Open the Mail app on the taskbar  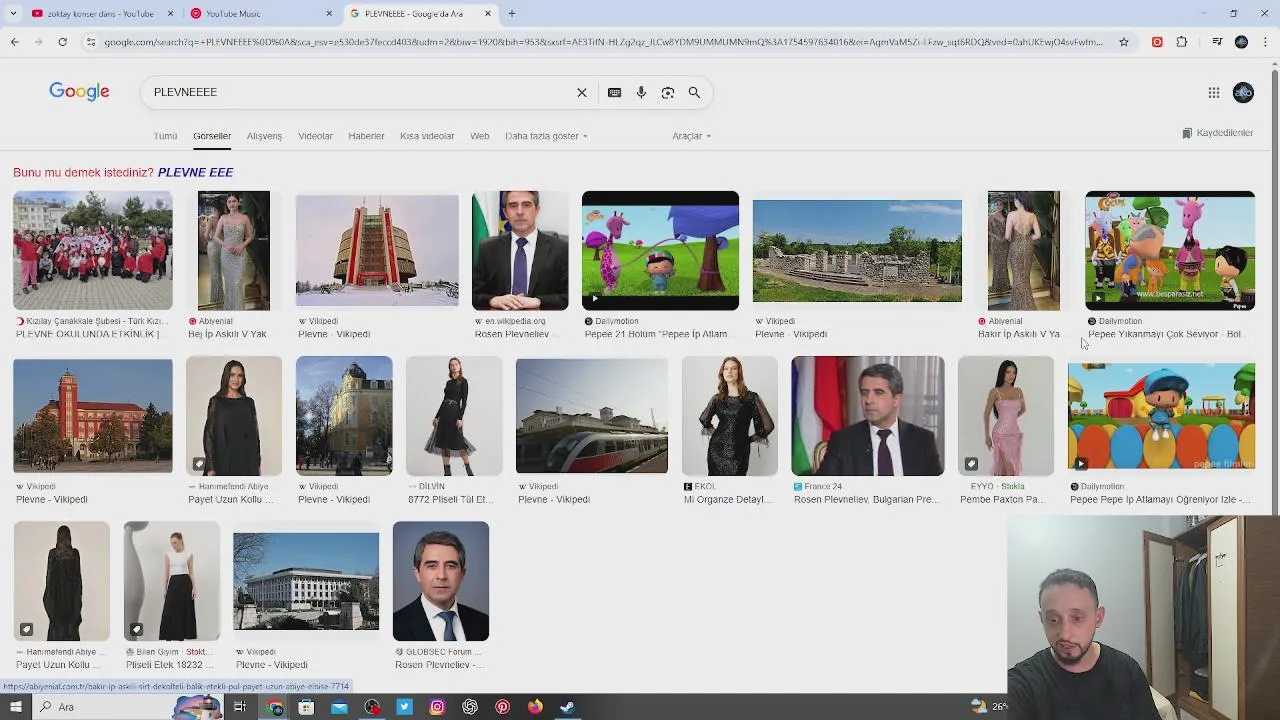tap(339, 707)
